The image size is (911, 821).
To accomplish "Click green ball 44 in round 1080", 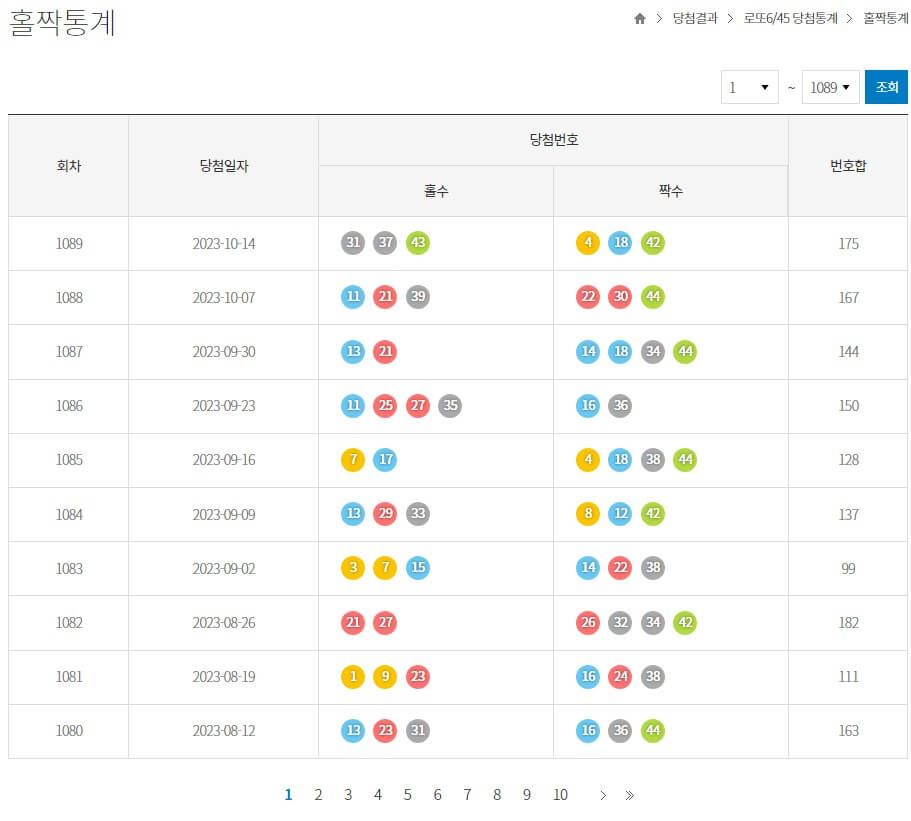I will click(x=653, y=730).
